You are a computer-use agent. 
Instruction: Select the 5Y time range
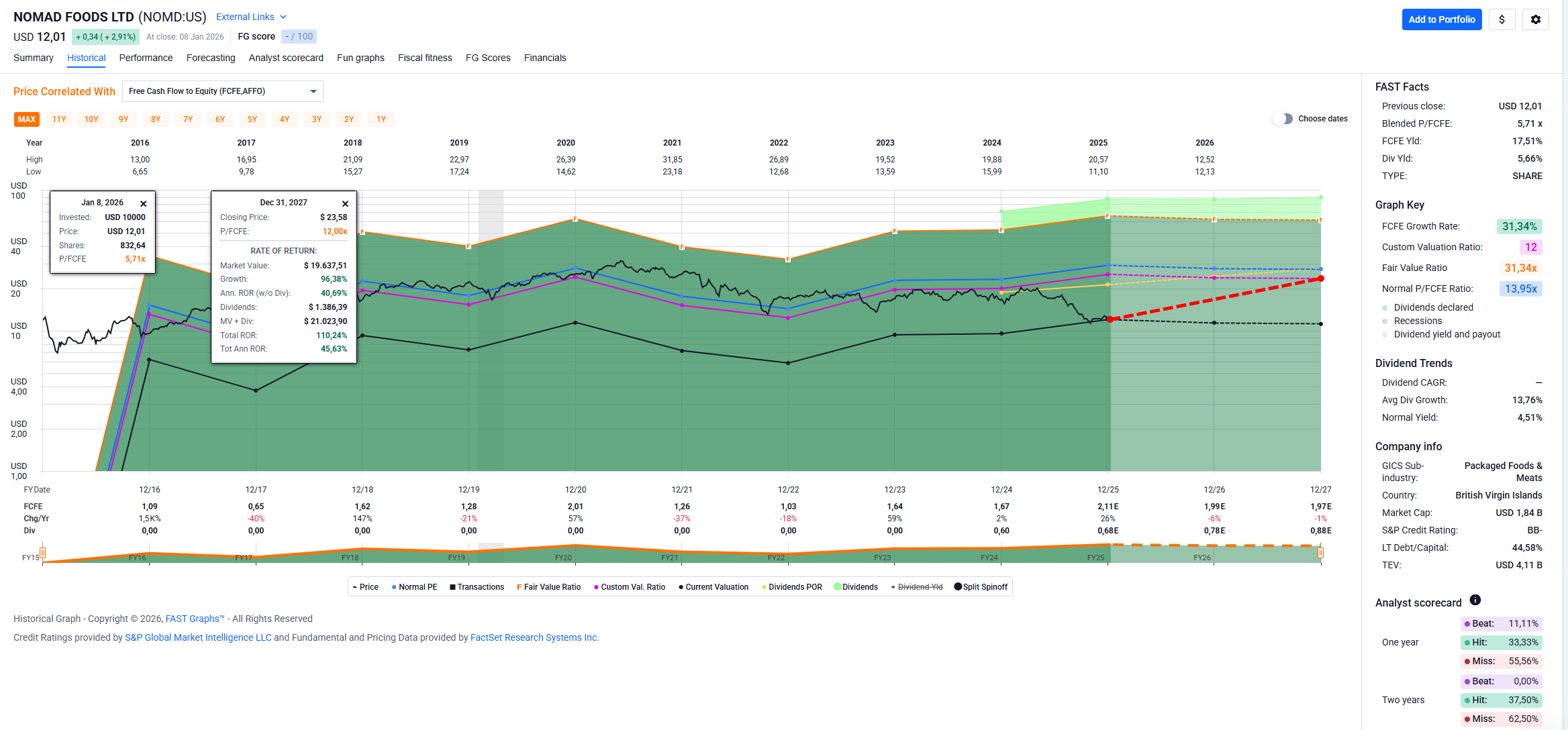(252, 119)
